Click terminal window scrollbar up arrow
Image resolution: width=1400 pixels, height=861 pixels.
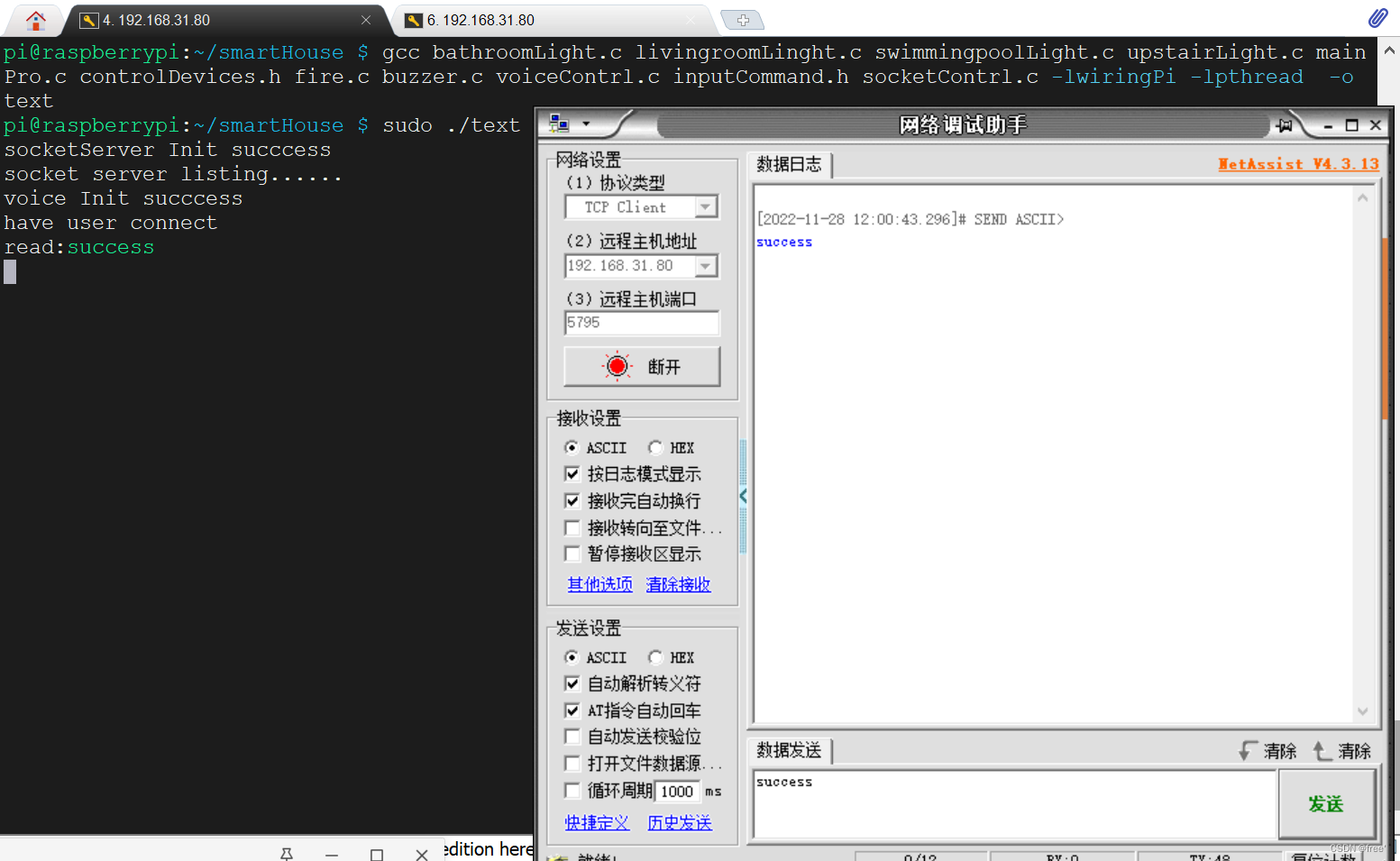pos(1390,51)
